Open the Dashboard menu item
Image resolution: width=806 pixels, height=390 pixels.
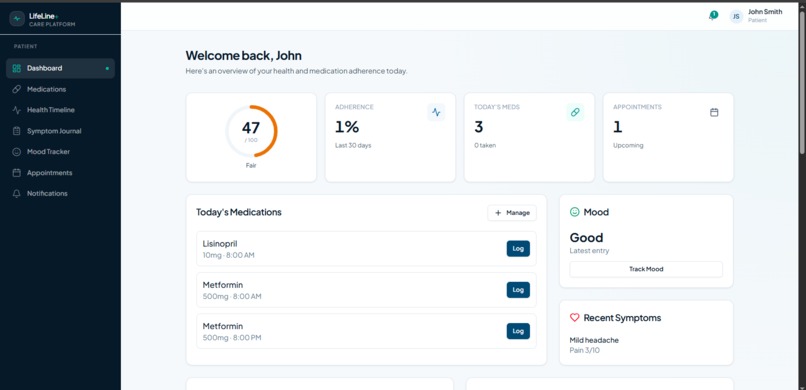coord(60,68)
